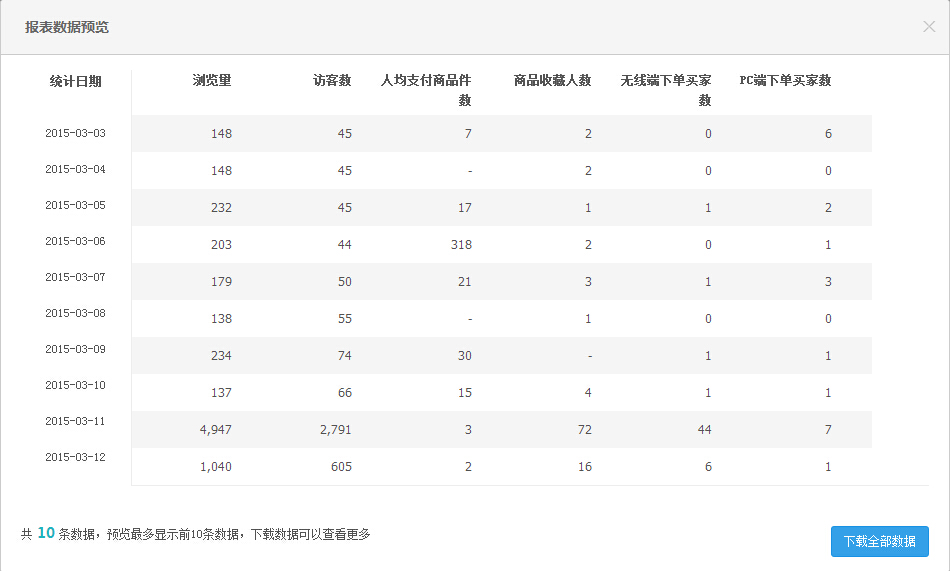The image size is (950, 571).
Task: Click 商品收藏人数 value 16
Action: [585, 466]
